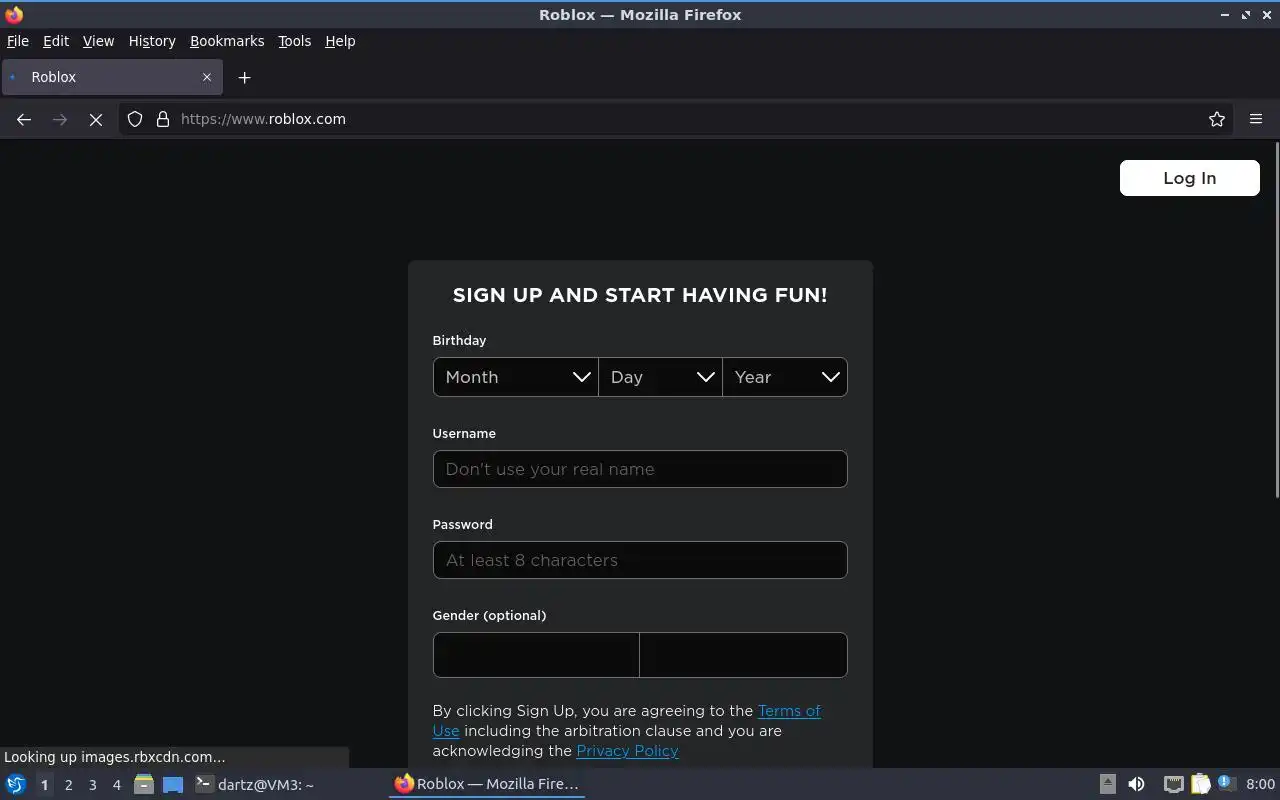Viewport: 1280px width, 800px height.
Task: Open the taskbar start menu icon
Action: [15, 784]
